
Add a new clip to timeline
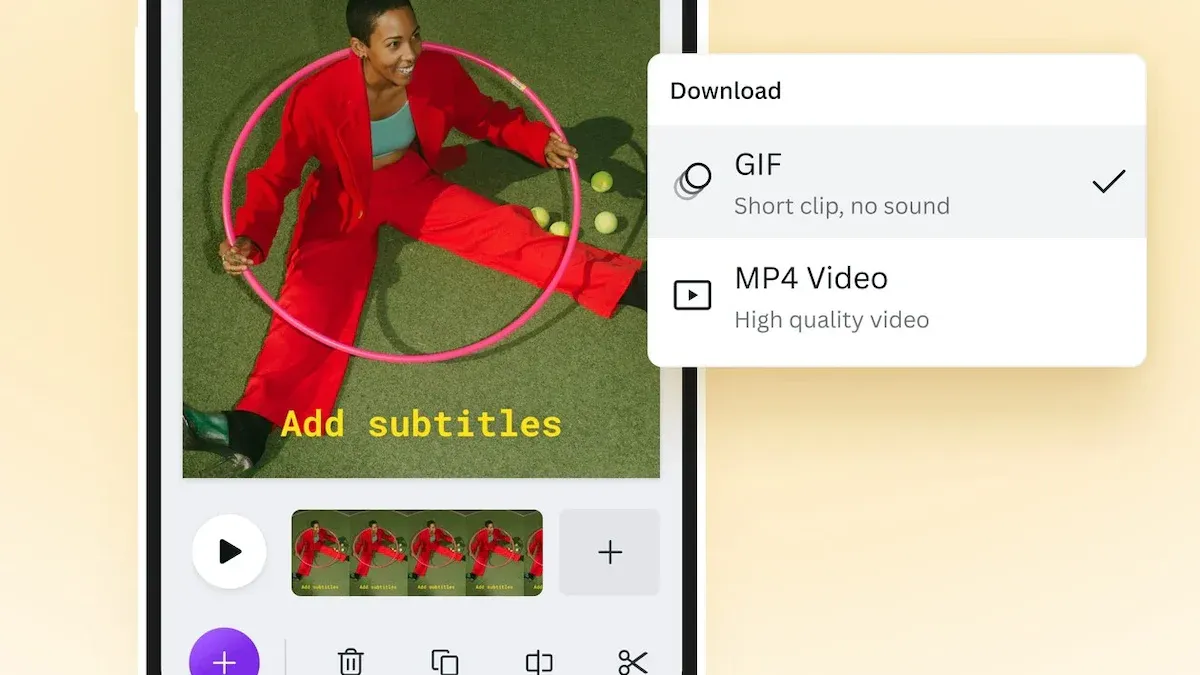click(609, 552)
